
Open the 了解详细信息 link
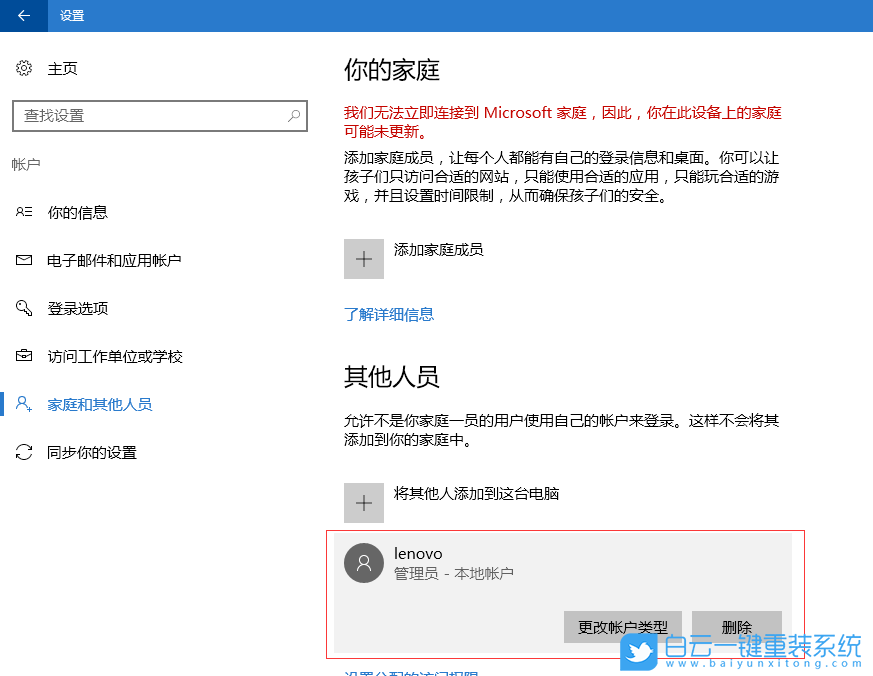coord(389,314)
